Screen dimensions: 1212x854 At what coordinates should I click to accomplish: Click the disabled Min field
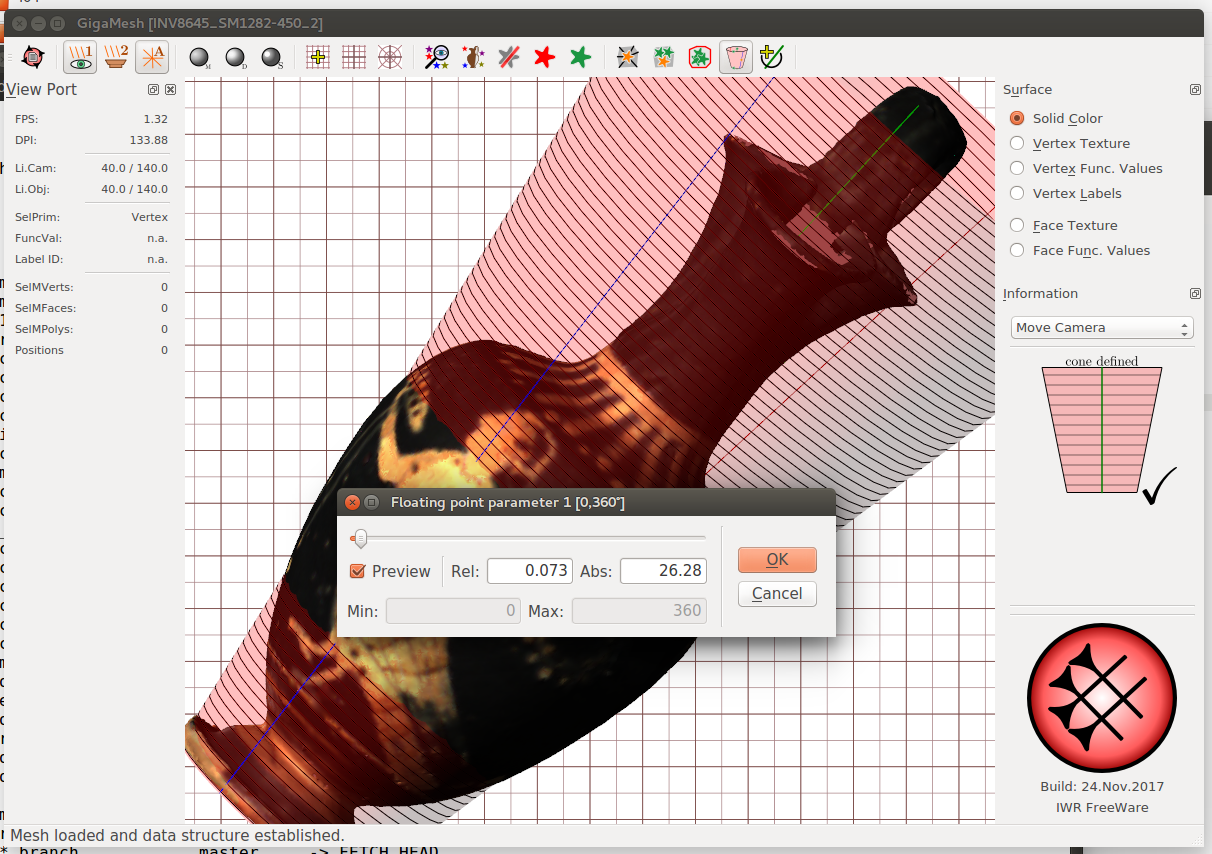453,610
